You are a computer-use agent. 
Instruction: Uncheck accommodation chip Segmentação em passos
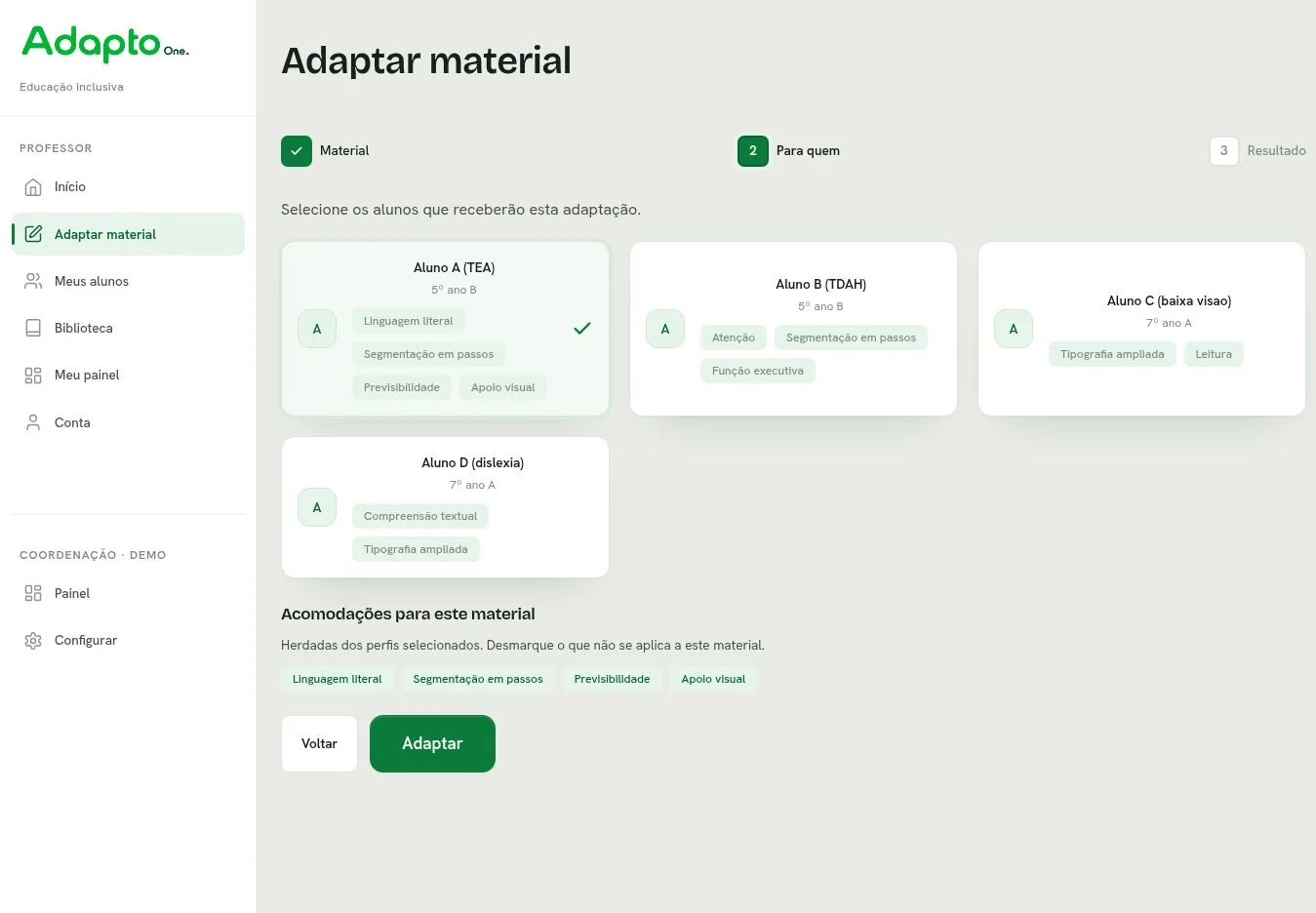(x=478, y=679)
